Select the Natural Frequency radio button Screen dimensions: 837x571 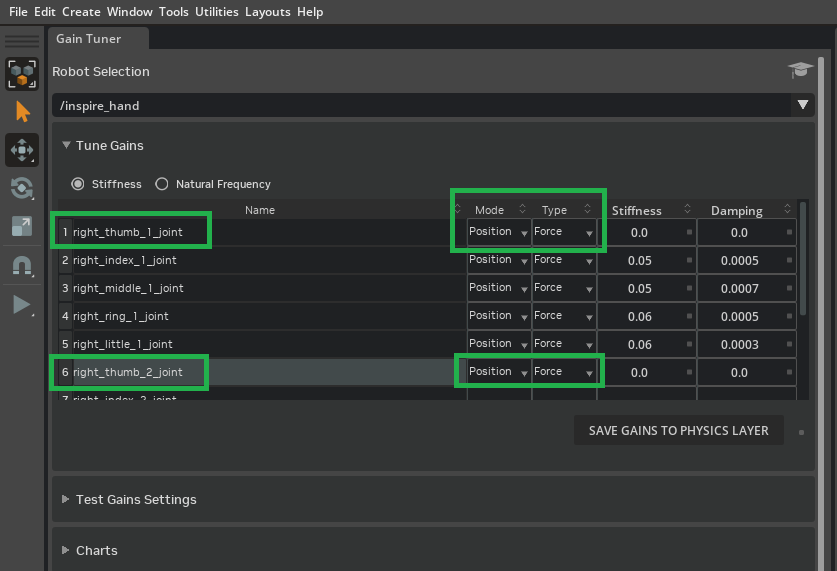pyautogui.click(x=162, y=184)
